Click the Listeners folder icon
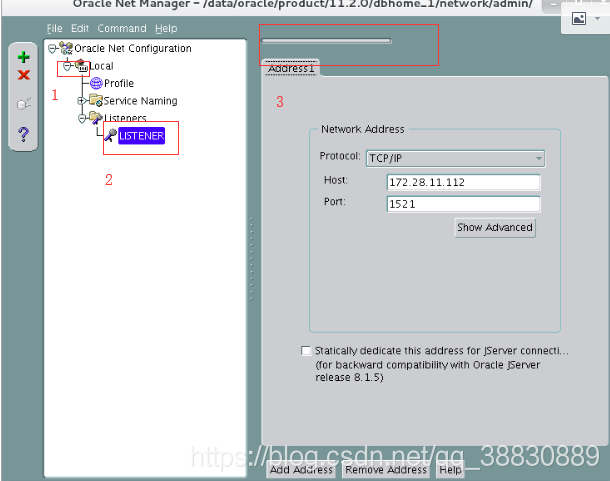610x481 pixels. (96, 118)
